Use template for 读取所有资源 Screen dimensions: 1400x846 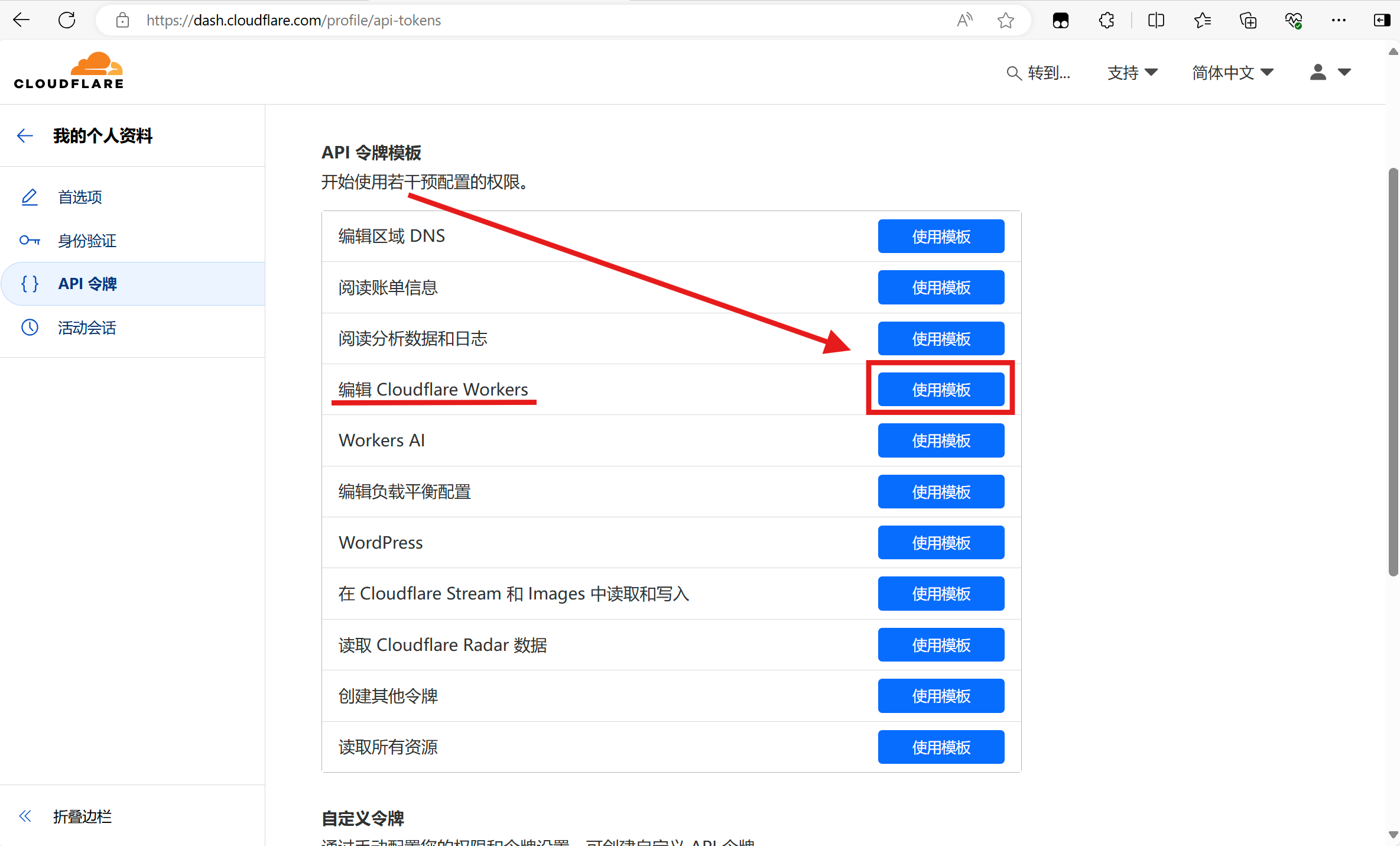pyautogui.click(x=941, y=747)
